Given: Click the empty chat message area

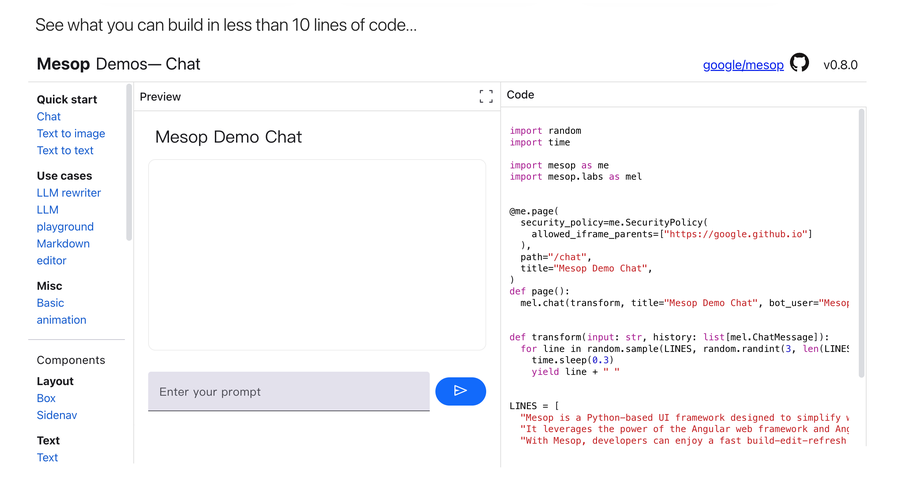Looking at the screenshot, I should [x=317, y=255].
